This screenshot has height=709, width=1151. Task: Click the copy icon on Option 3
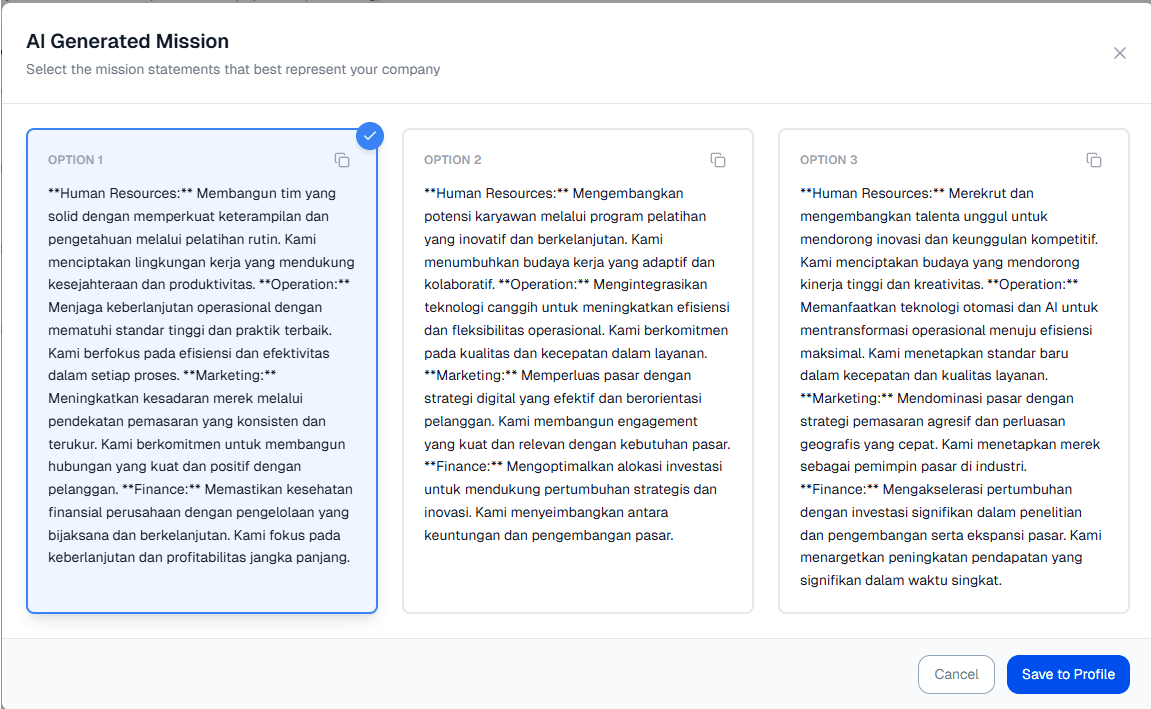tap(1094, 160)
